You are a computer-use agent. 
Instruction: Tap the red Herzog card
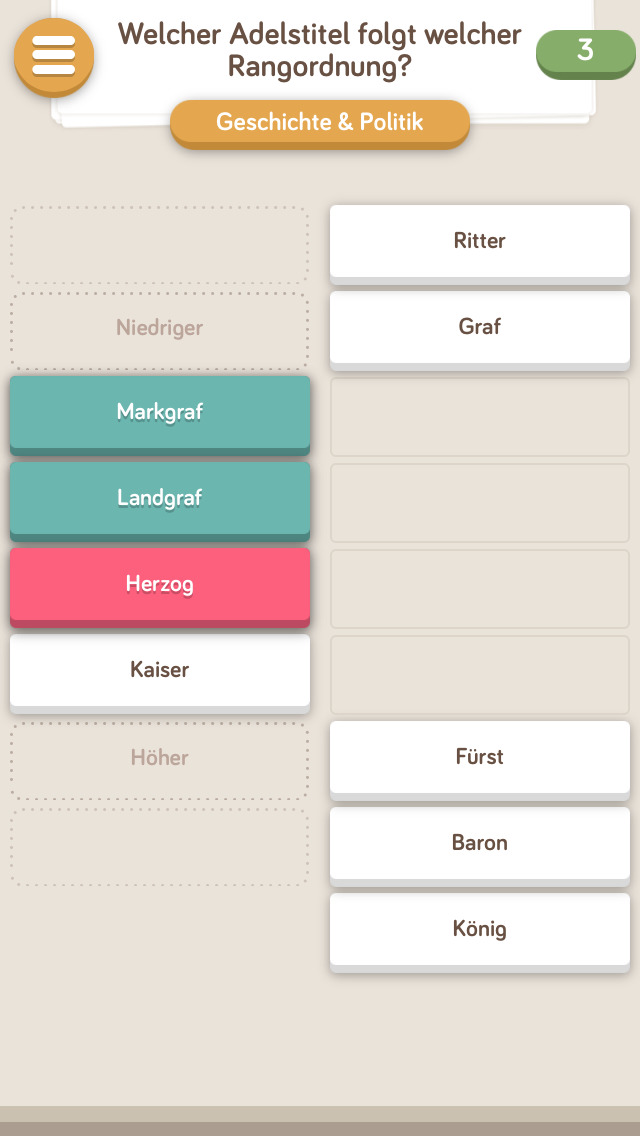click(x=160, y=584)
